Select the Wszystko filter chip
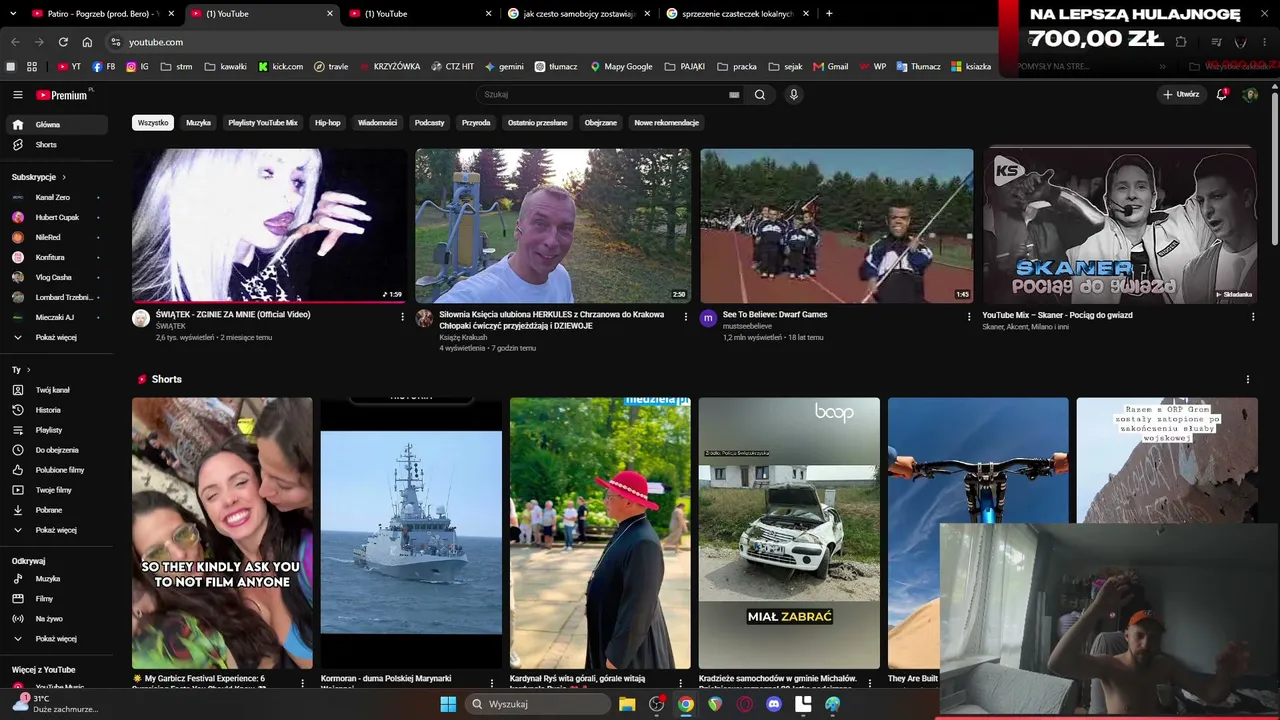1280x720 pixels. point(153,123)
